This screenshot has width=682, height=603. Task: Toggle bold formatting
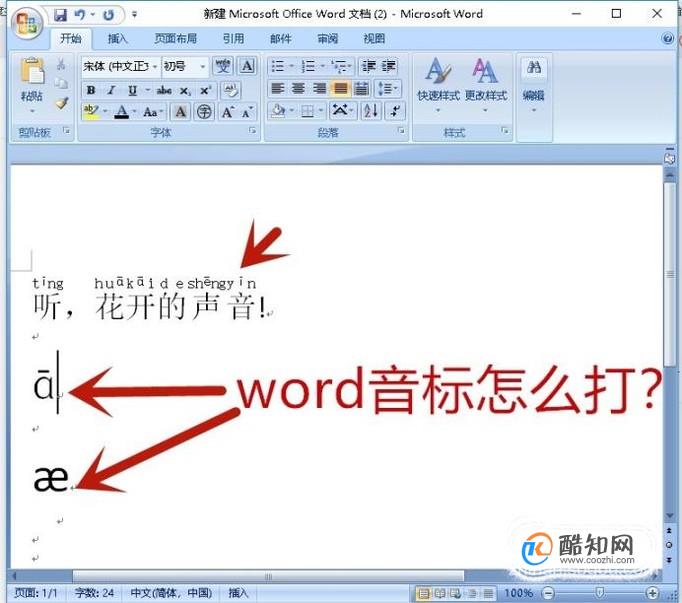pos(91,90)
